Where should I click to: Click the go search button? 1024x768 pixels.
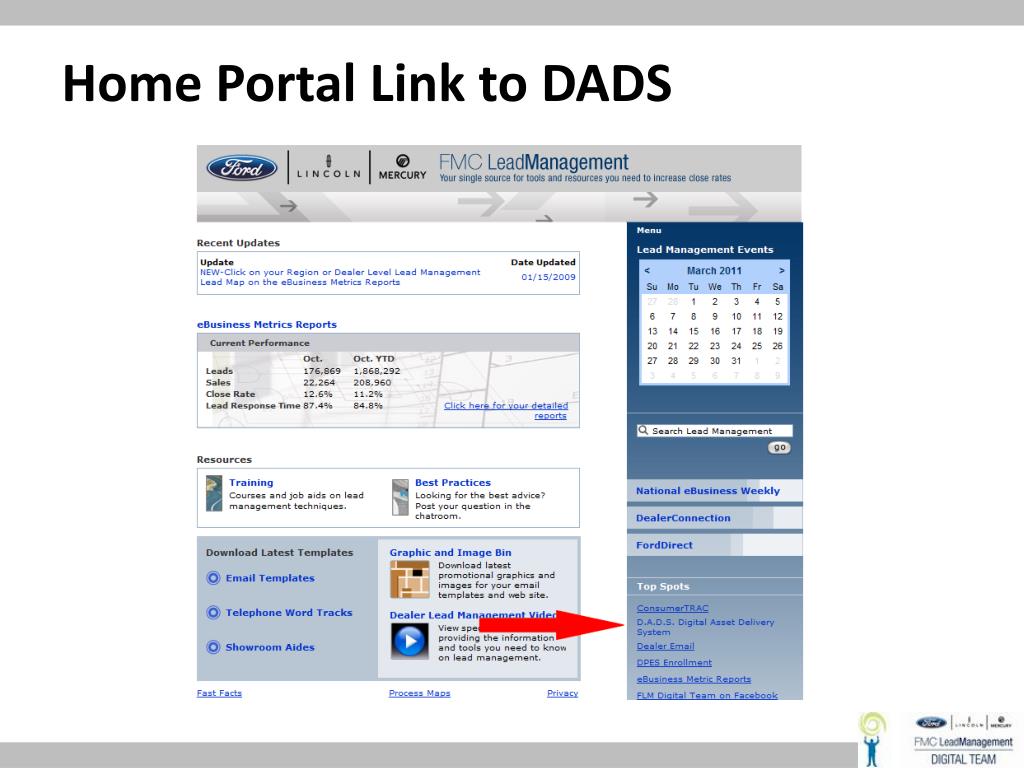point(779,448)
